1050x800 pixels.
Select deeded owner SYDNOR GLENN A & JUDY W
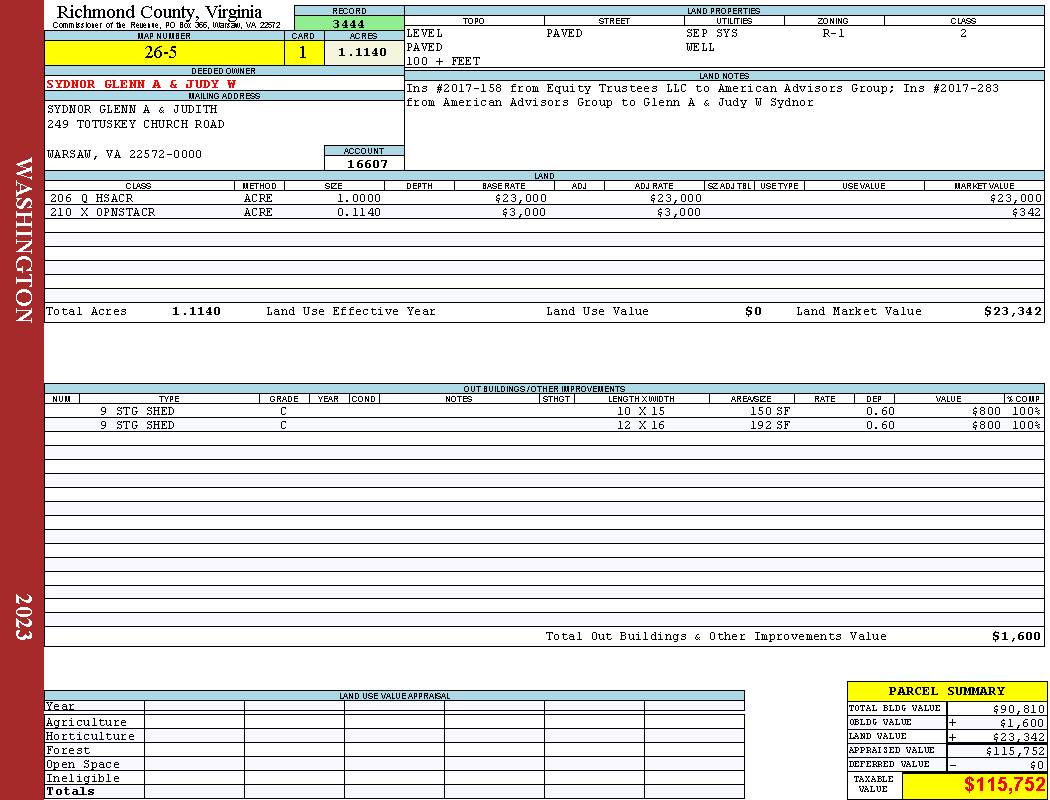click(141, 84)
